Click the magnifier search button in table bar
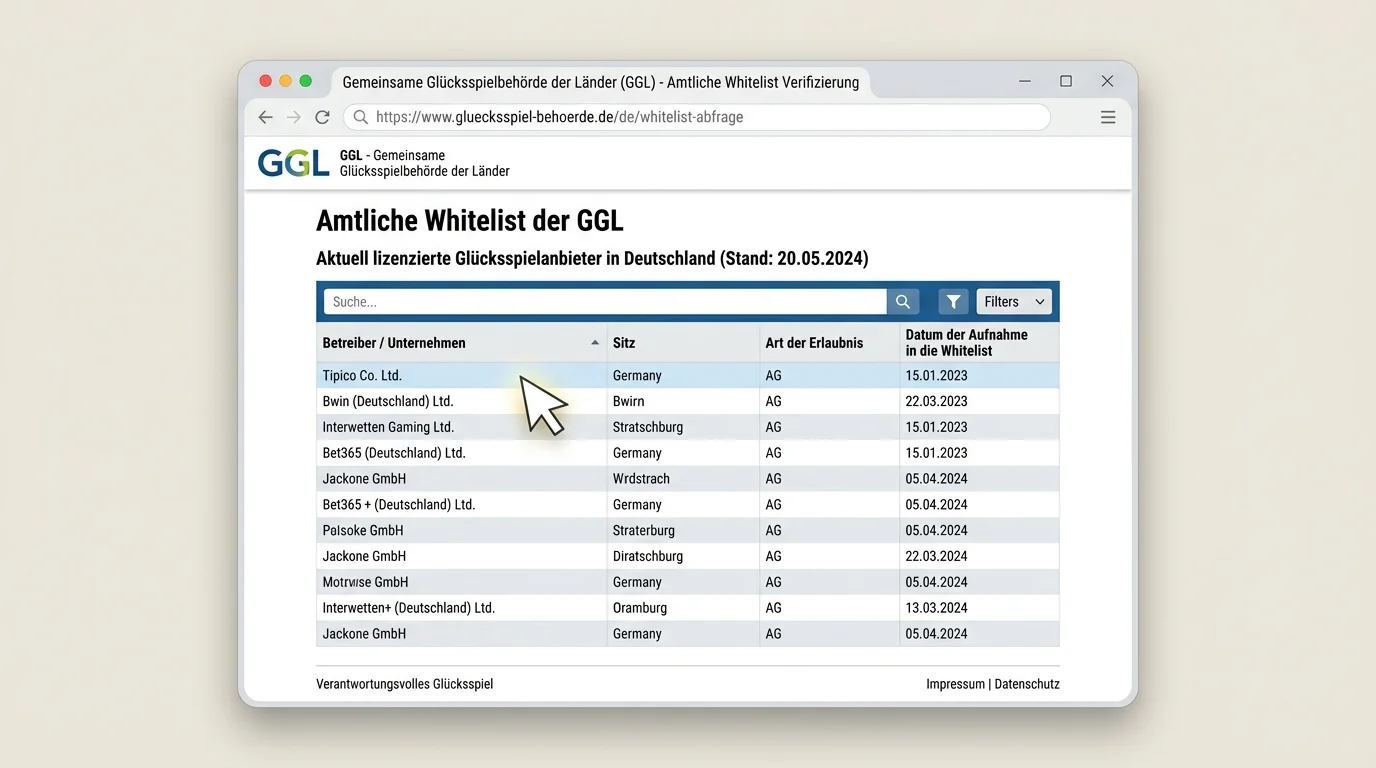Viewport: 1376px width, 768px height. pyautogui.click(x=902, y=301)
